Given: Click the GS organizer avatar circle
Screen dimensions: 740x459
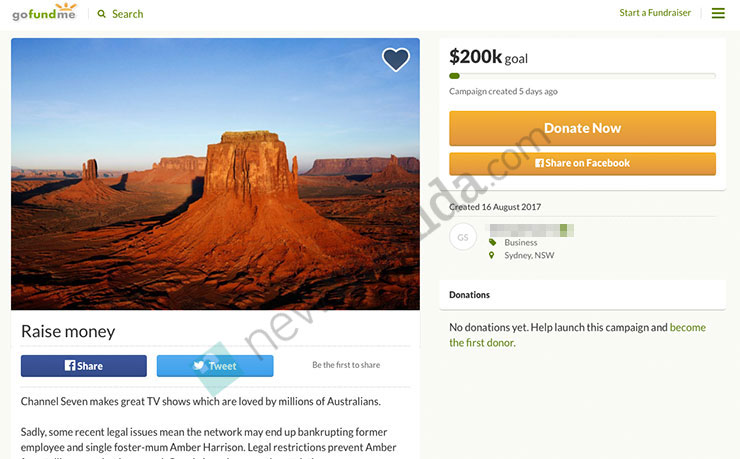Looking at the screenshot, I should (462, 237).
